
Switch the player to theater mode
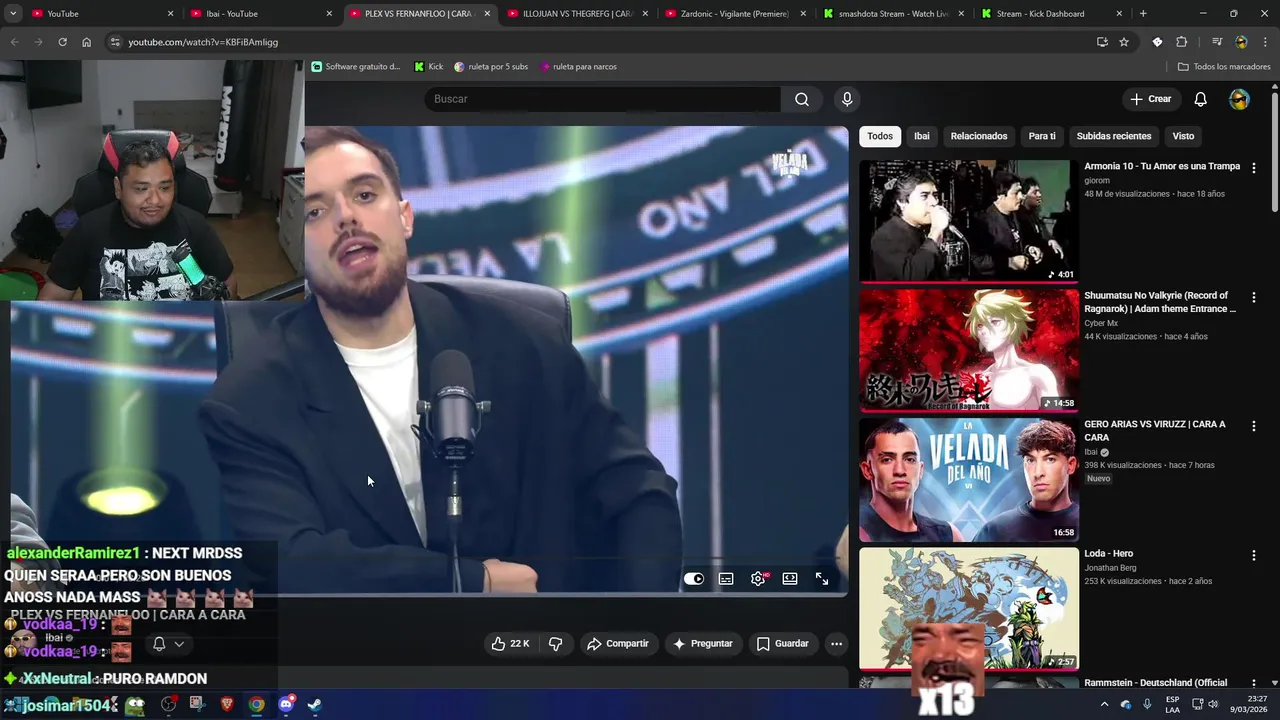pyautogui.click(x=790, y=579)
